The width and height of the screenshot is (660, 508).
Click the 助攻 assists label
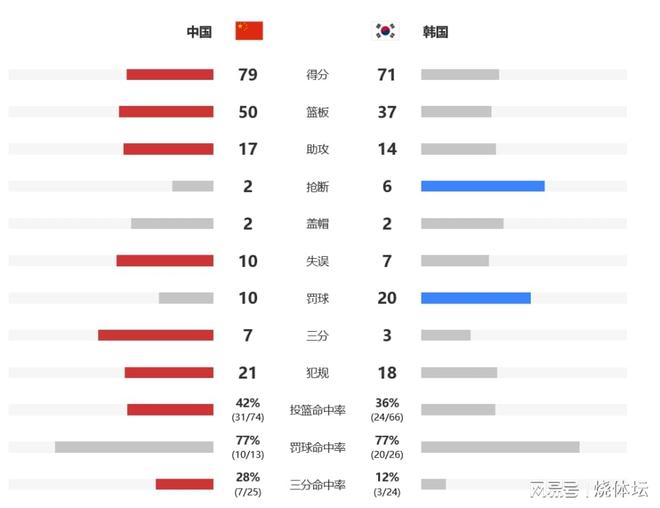[317, 149]
